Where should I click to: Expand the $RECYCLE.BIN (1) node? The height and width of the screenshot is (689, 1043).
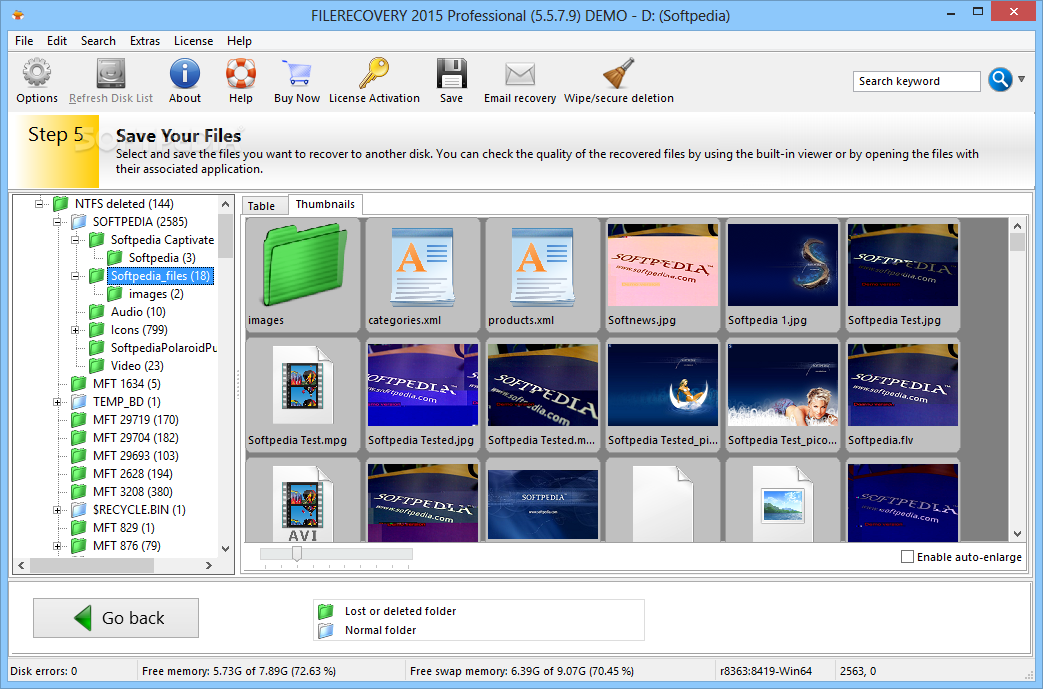[x=57, y=509]
